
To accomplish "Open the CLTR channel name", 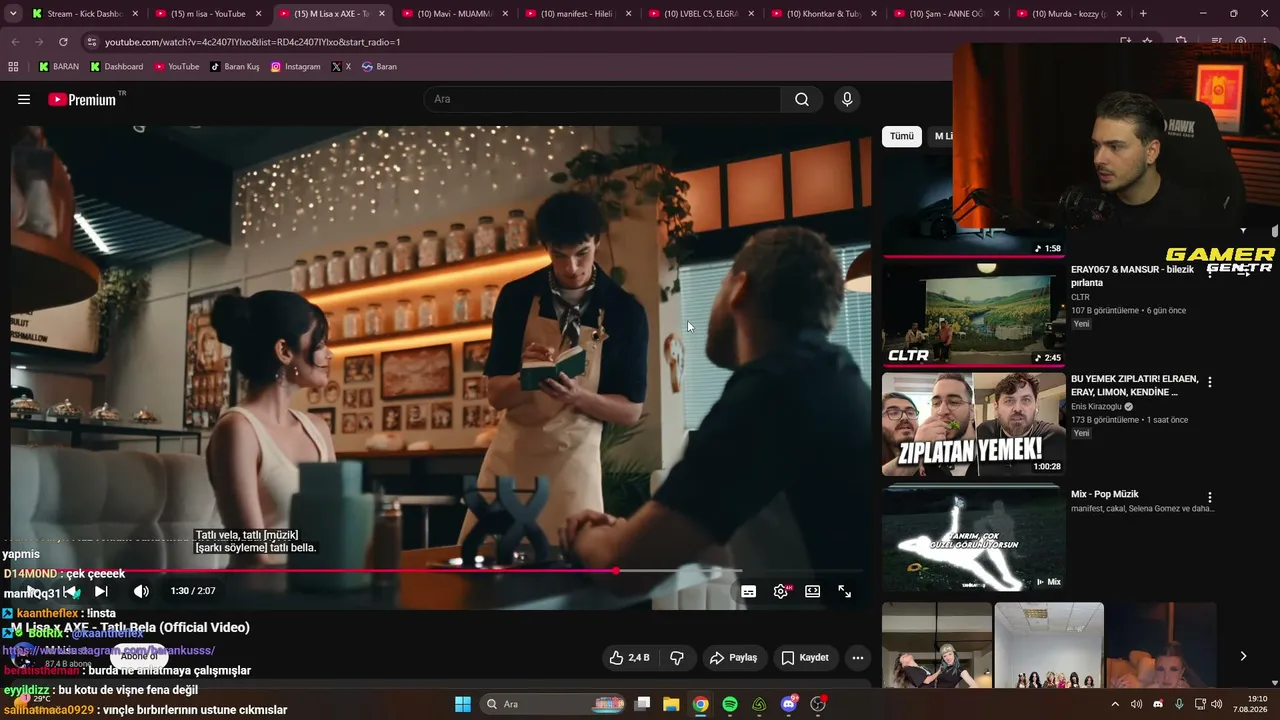I will 1080,297.
